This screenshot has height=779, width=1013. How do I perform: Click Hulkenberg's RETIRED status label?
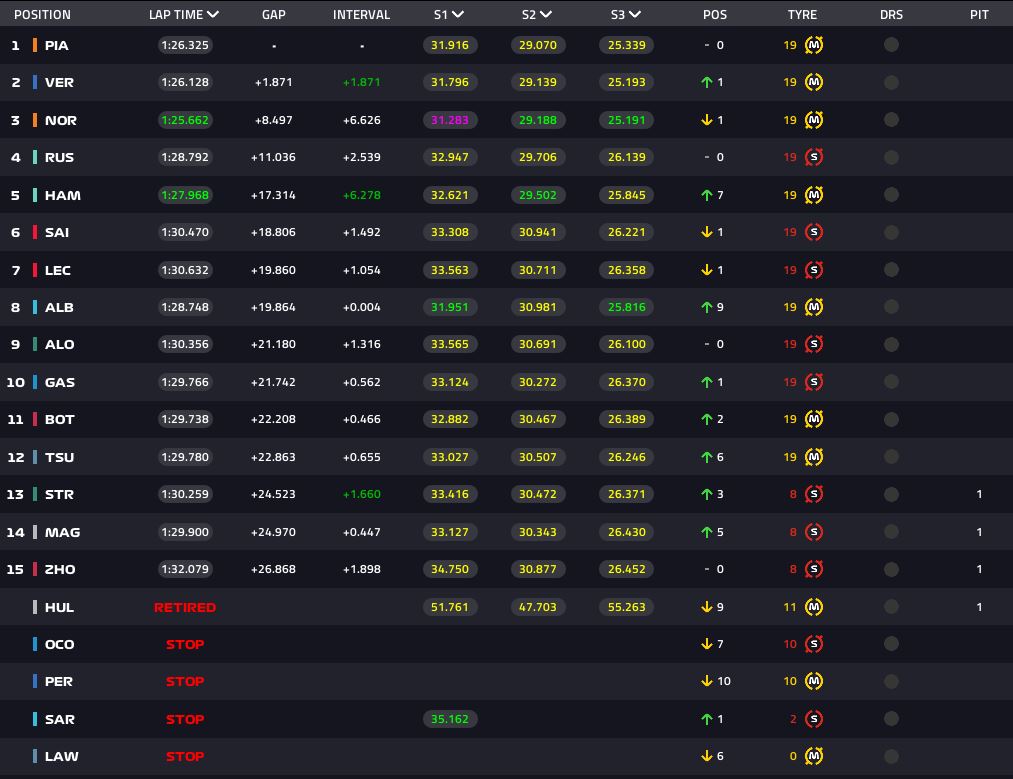click(184, 607)
